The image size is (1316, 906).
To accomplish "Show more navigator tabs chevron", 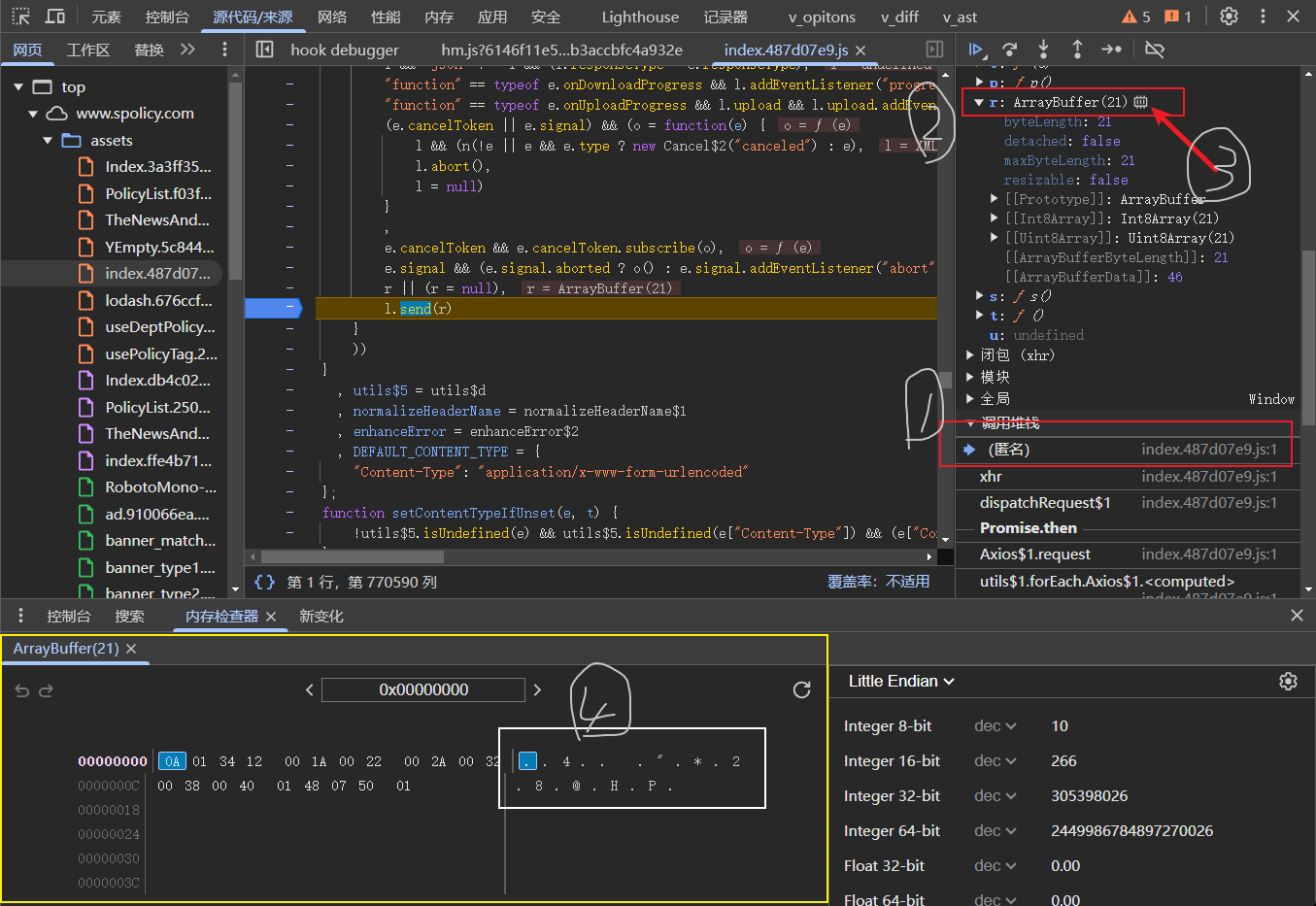I will tap(187, 50).
